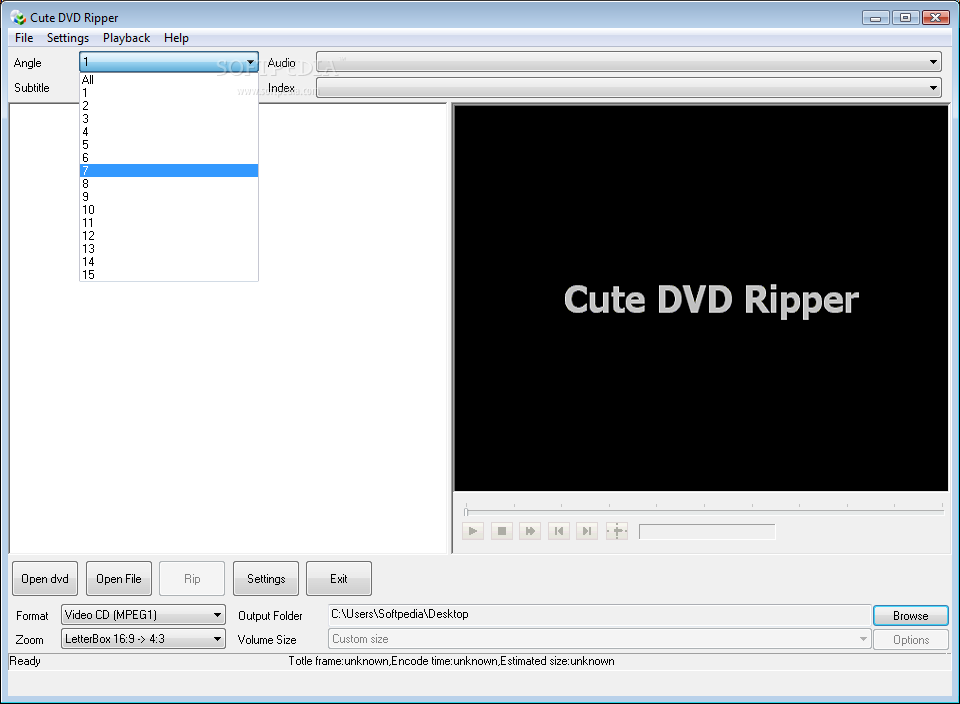Select angle 9 in the list

pos(169,197)
